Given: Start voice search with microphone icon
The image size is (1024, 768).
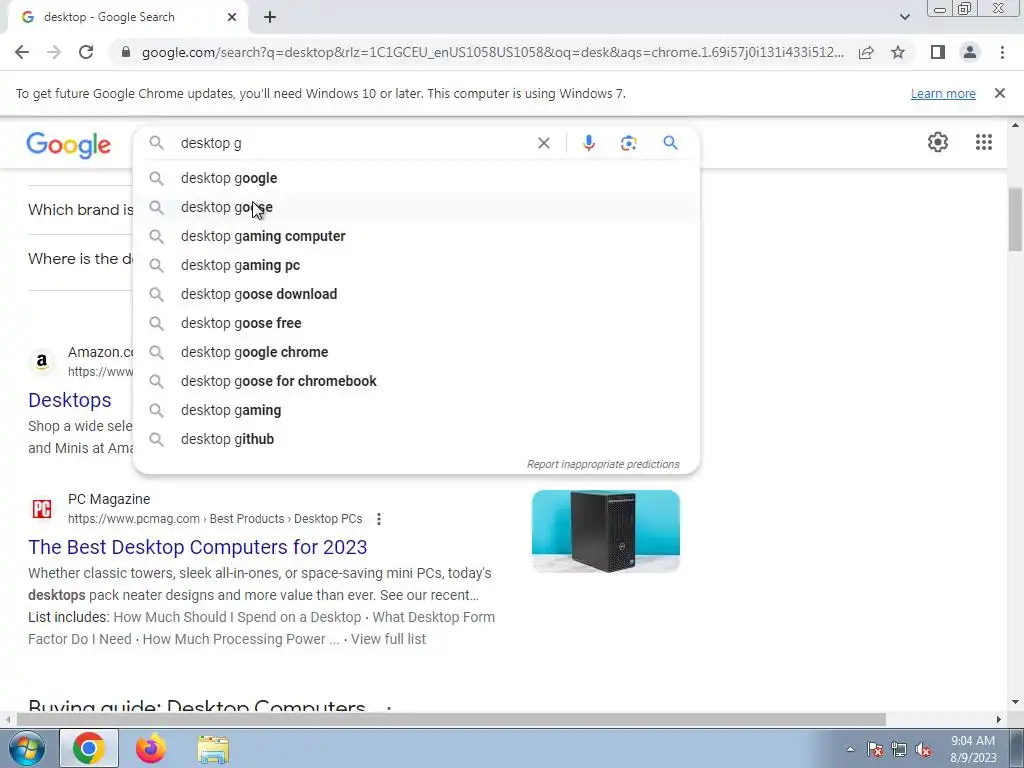Looking at the screenshot, I should point(588,143).
